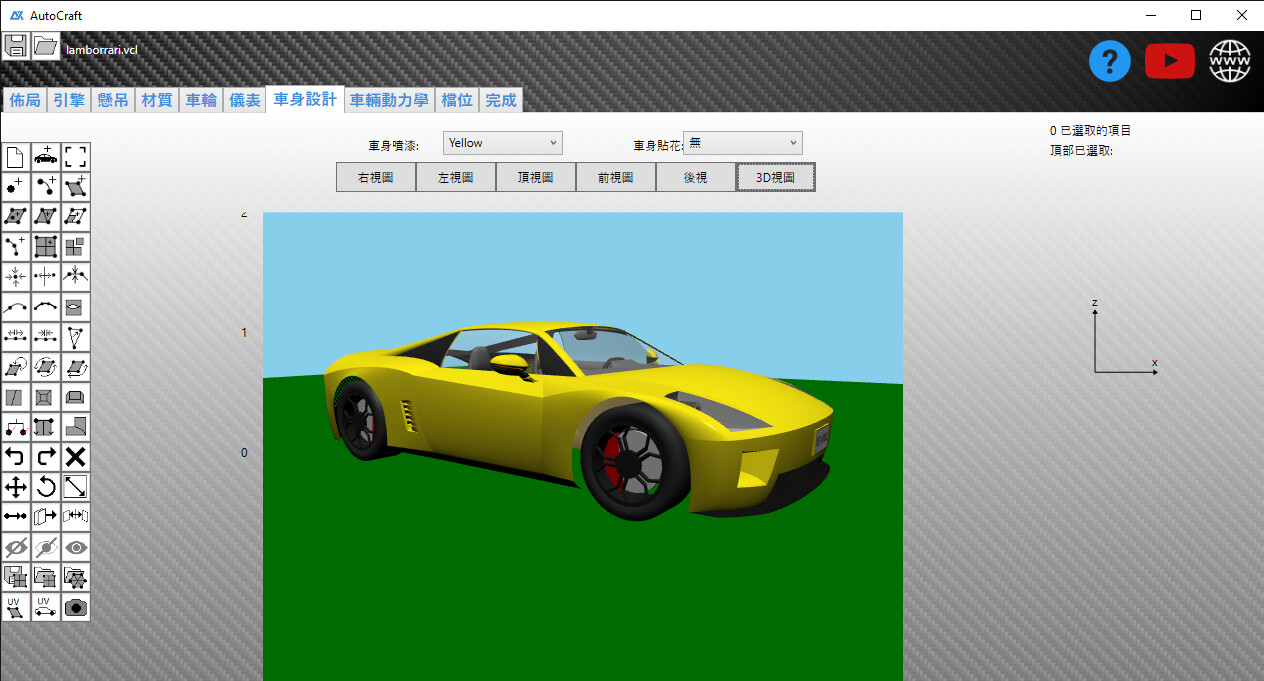Click the delete X tool icon
1264x681 pixels.
tap(76, 457)
